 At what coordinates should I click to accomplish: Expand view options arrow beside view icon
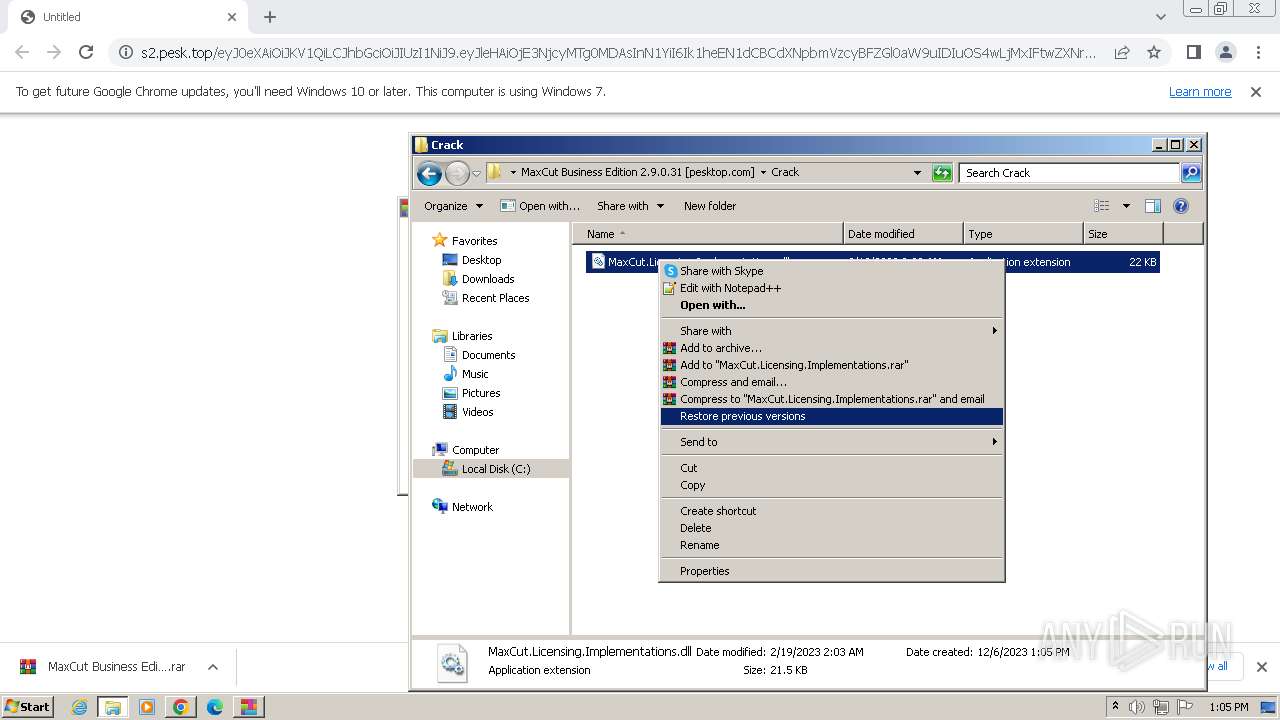[1126, 206]
